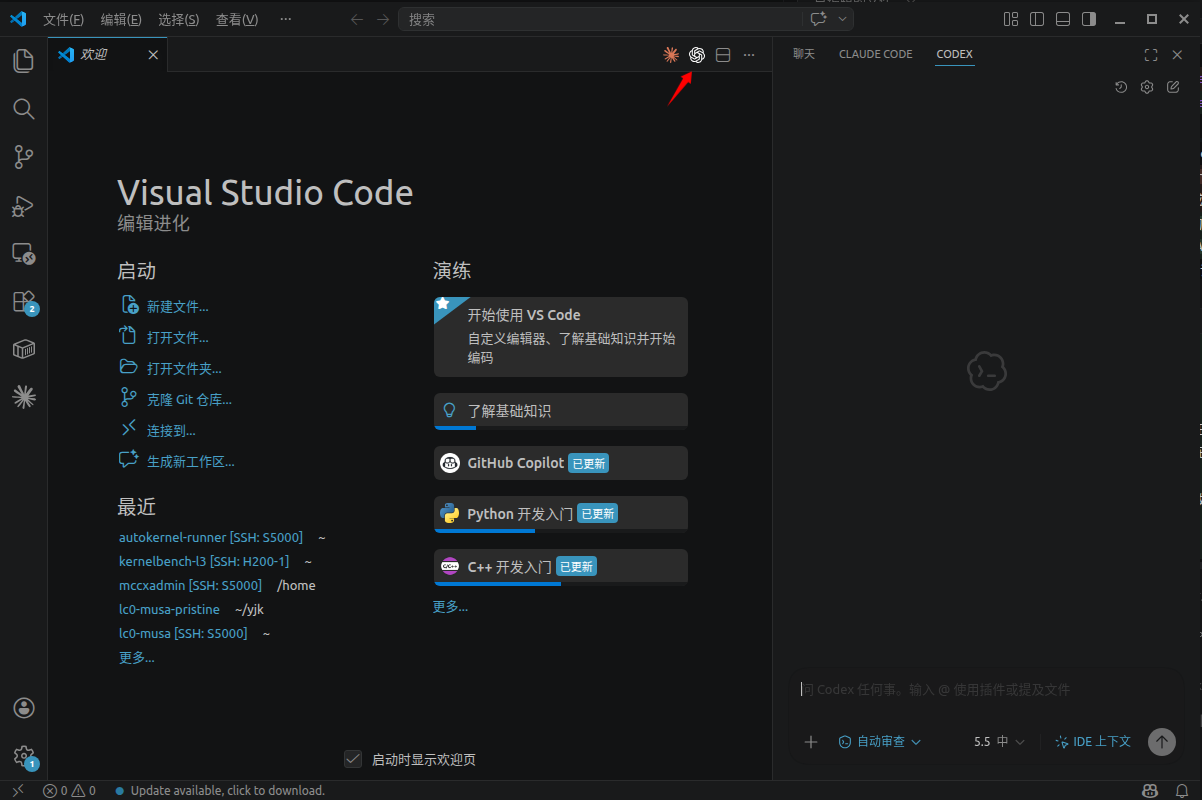The width and height of the screenshot is (1202, 800).
Task: Open recent mccxadmin [SSH: S5000]
Action: click(x=190, y=585)
